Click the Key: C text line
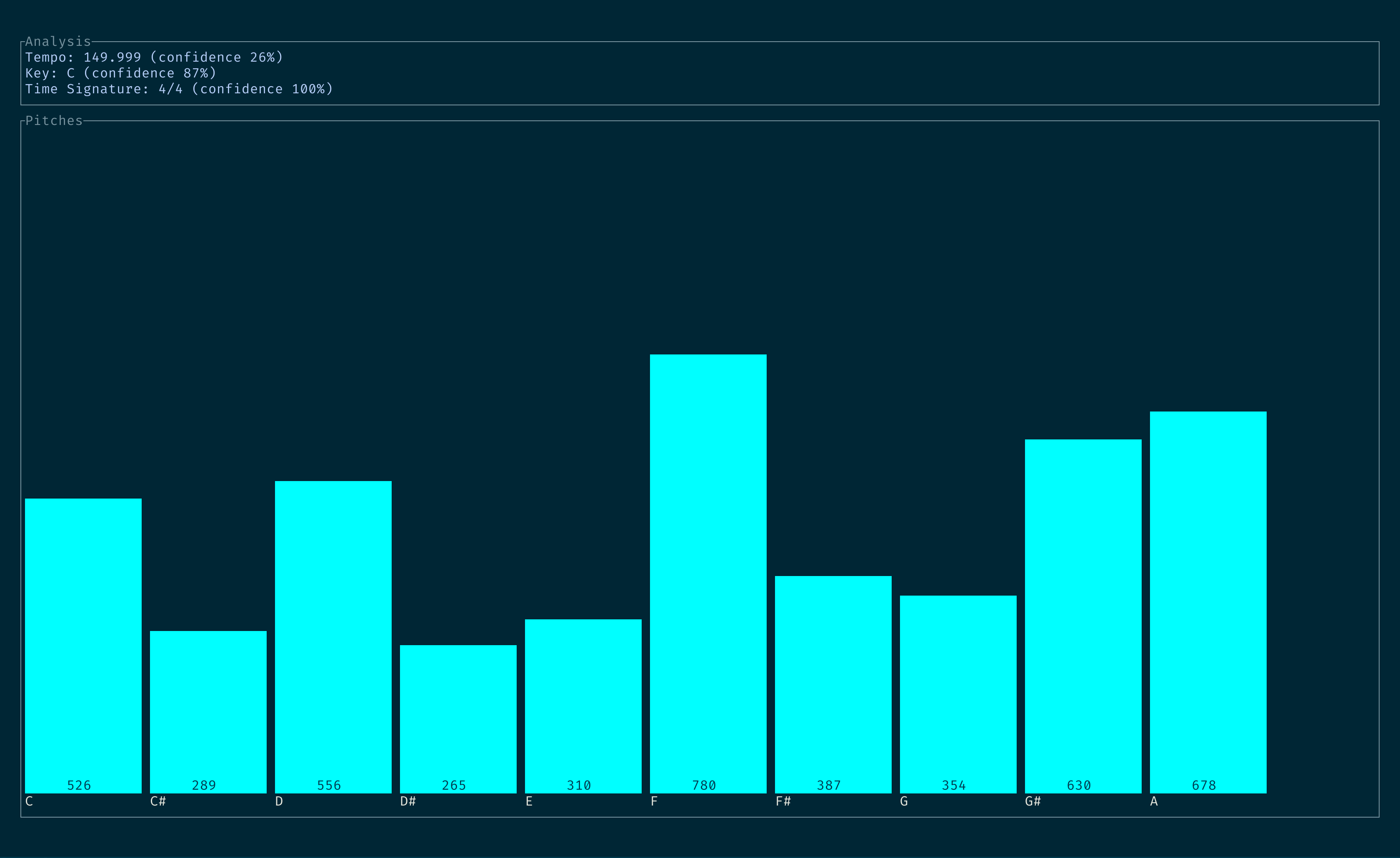This screenshot has width=1400, height=858. pyautogui.click(x=121, y=73)
